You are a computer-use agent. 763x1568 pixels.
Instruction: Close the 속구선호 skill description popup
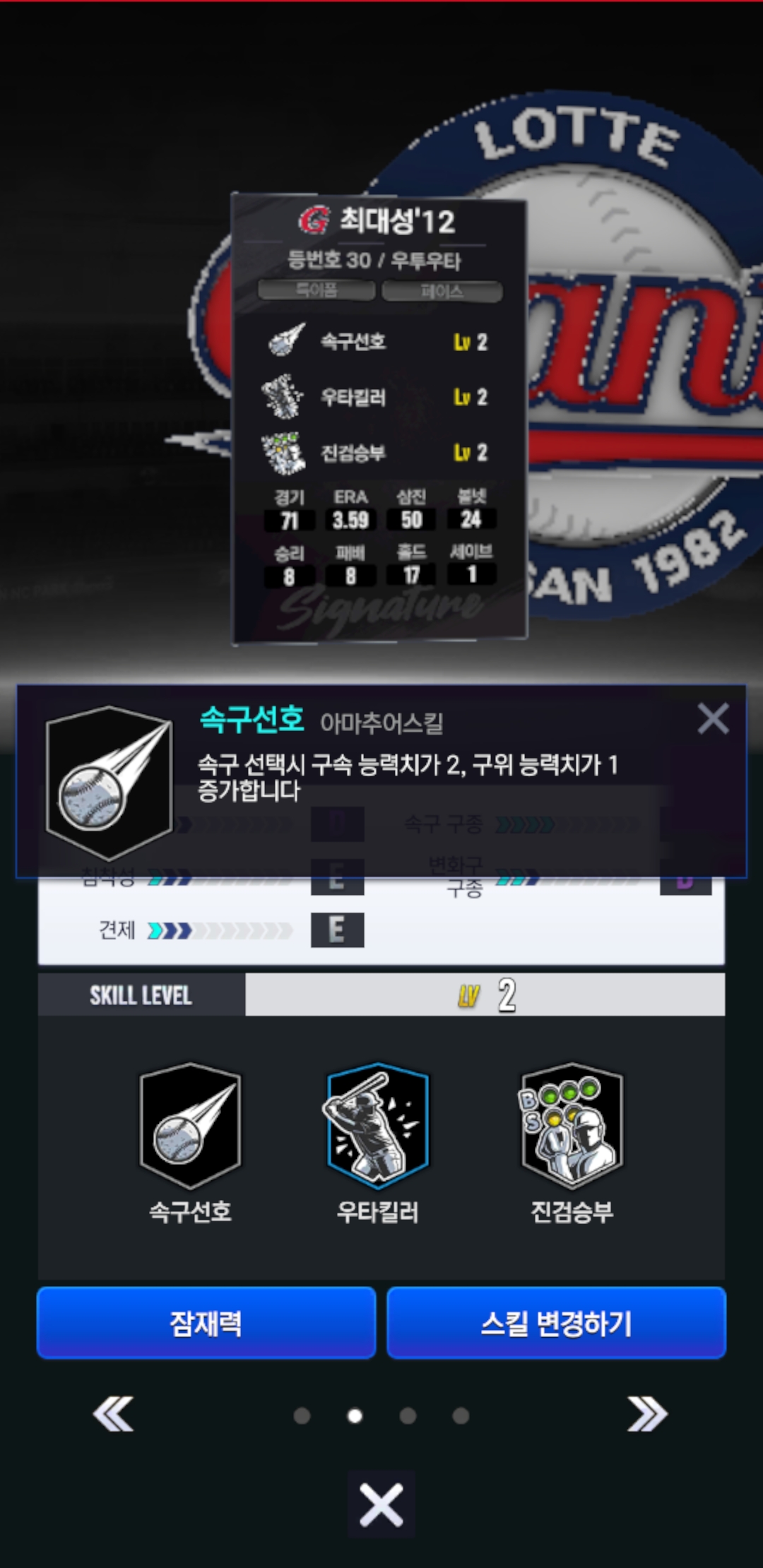713,719
